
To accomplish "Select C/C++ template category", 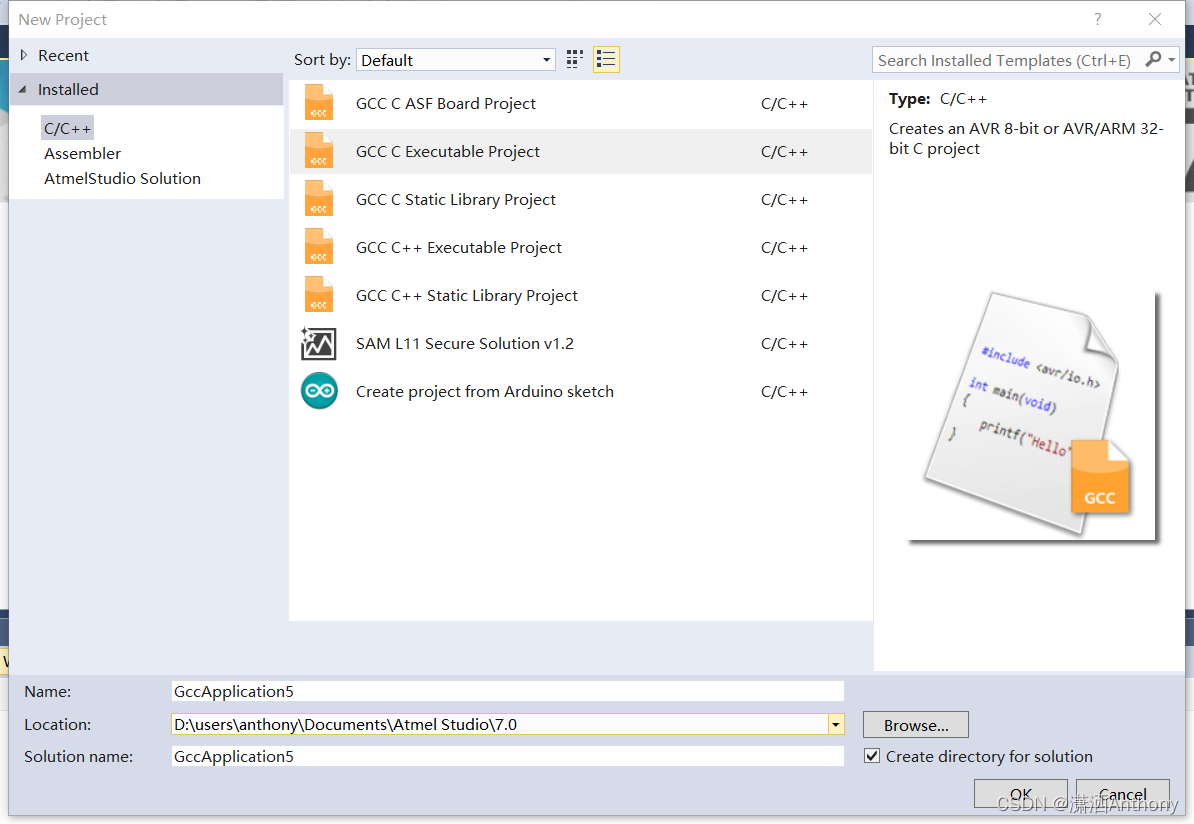I will click(68, 128).
